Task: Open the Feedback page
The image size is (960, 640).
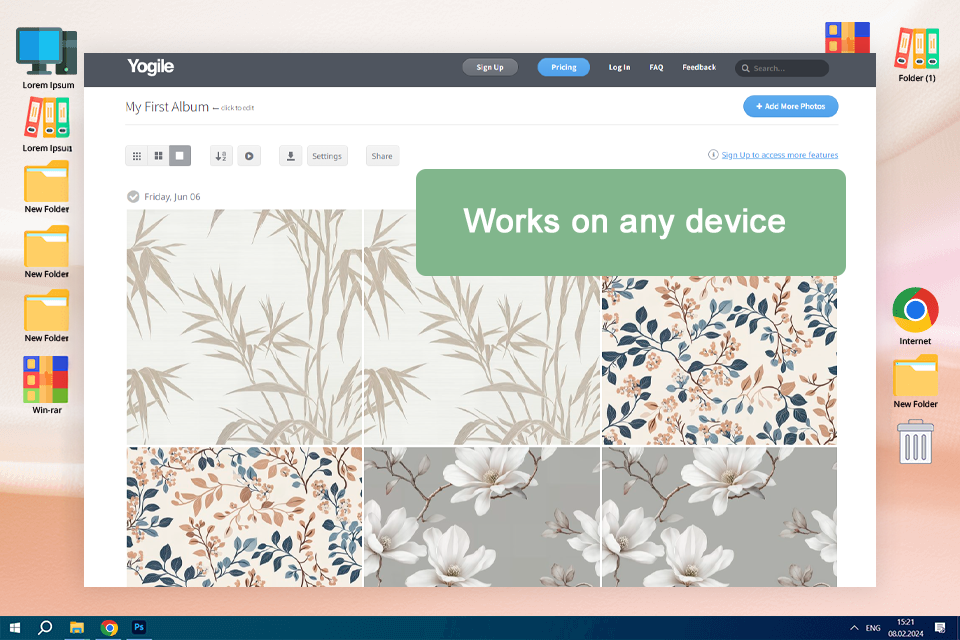Action: click(x=699, y=67)
